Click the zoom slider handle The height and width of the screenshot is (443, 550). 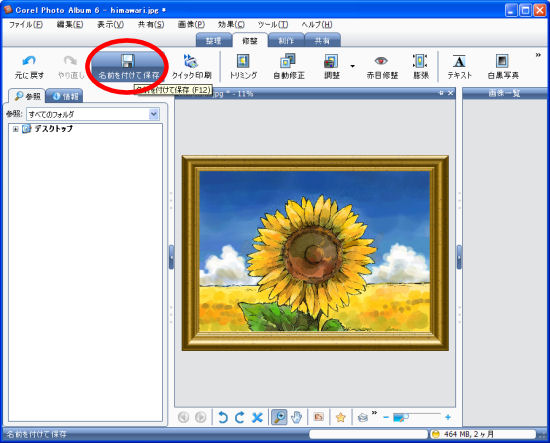[401, 417]
